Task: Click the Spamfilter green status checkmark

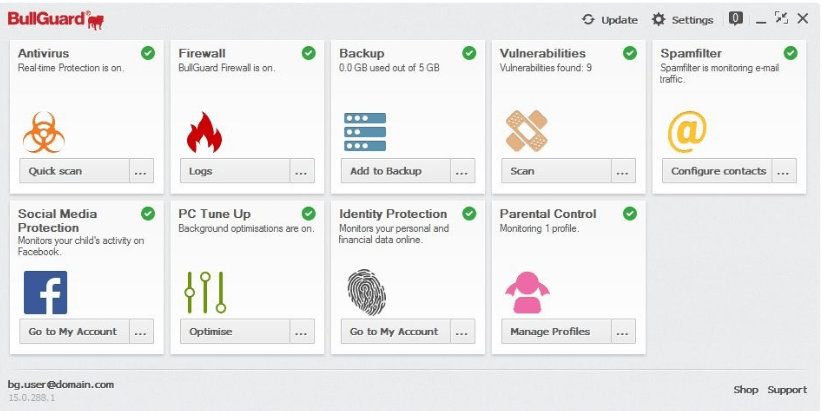Action: coord(791,53)
